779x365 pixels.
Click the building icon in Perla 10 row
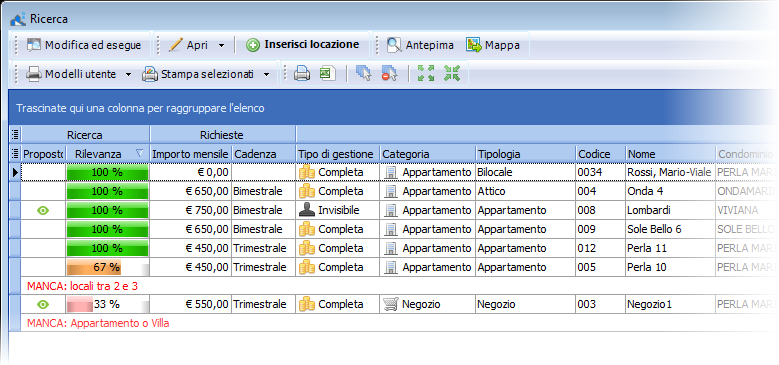tap(391, 267)
